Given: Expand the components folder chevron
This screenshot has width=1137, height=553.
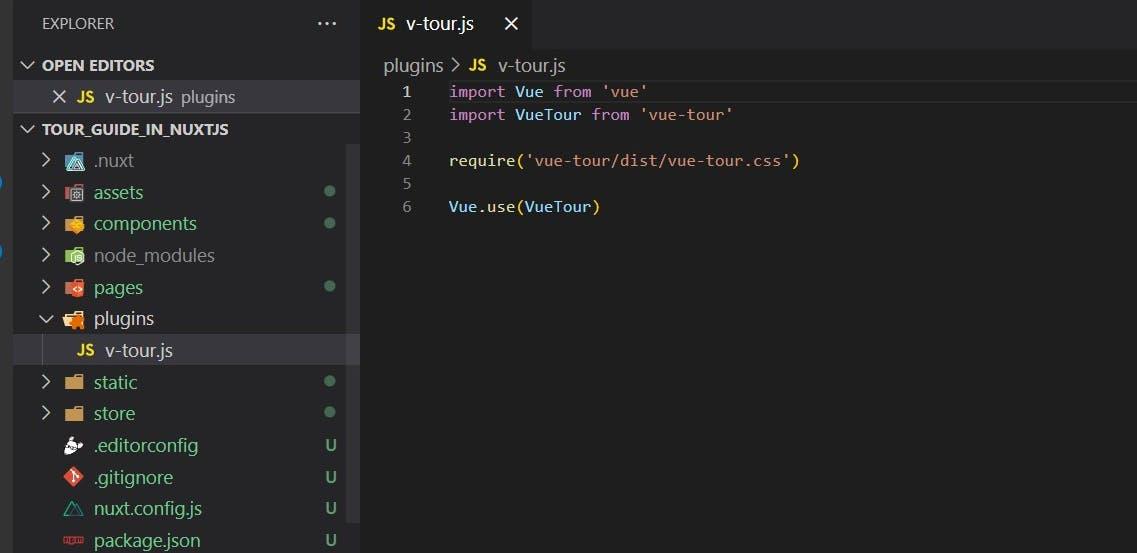Looking at the screenshot, I should 46,223.
